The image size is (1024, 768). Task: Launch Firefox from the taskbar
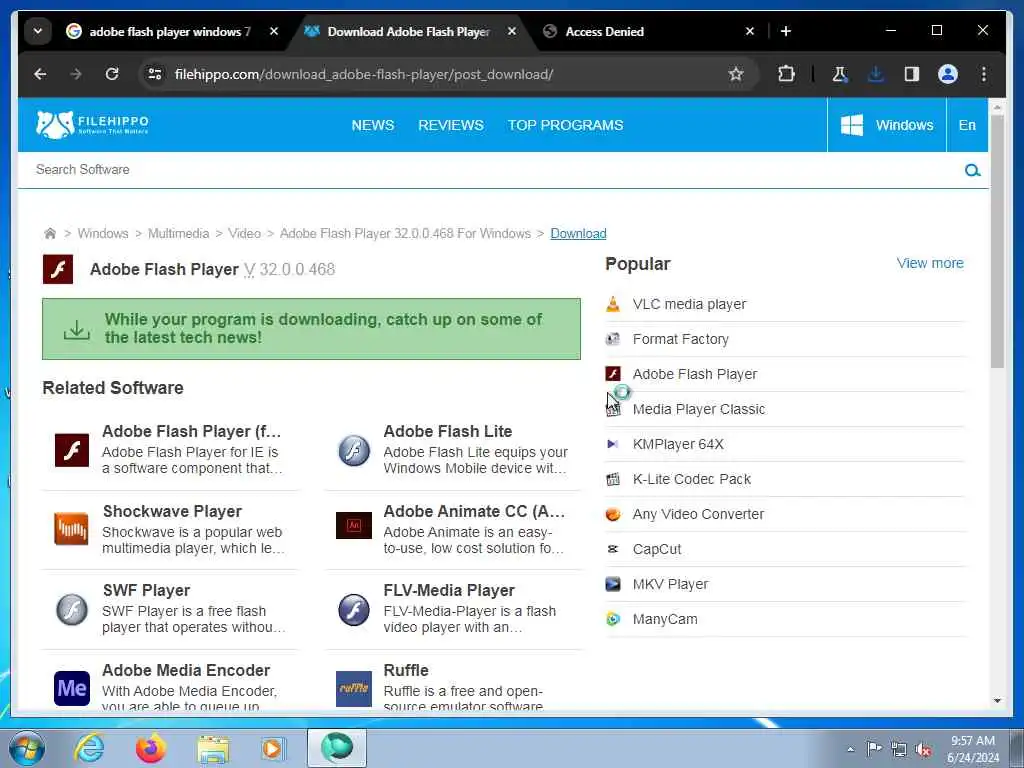pyautogui.click(x=150, y=748)
